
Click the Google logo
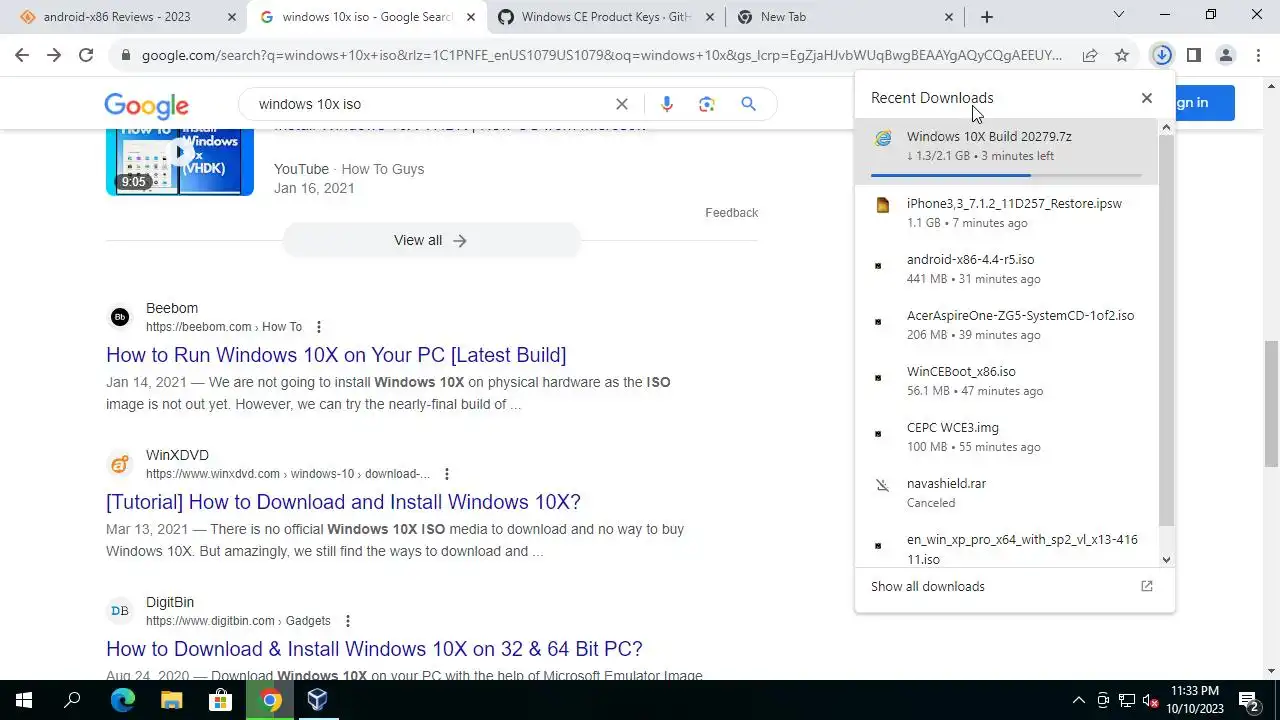click(146, 105)
